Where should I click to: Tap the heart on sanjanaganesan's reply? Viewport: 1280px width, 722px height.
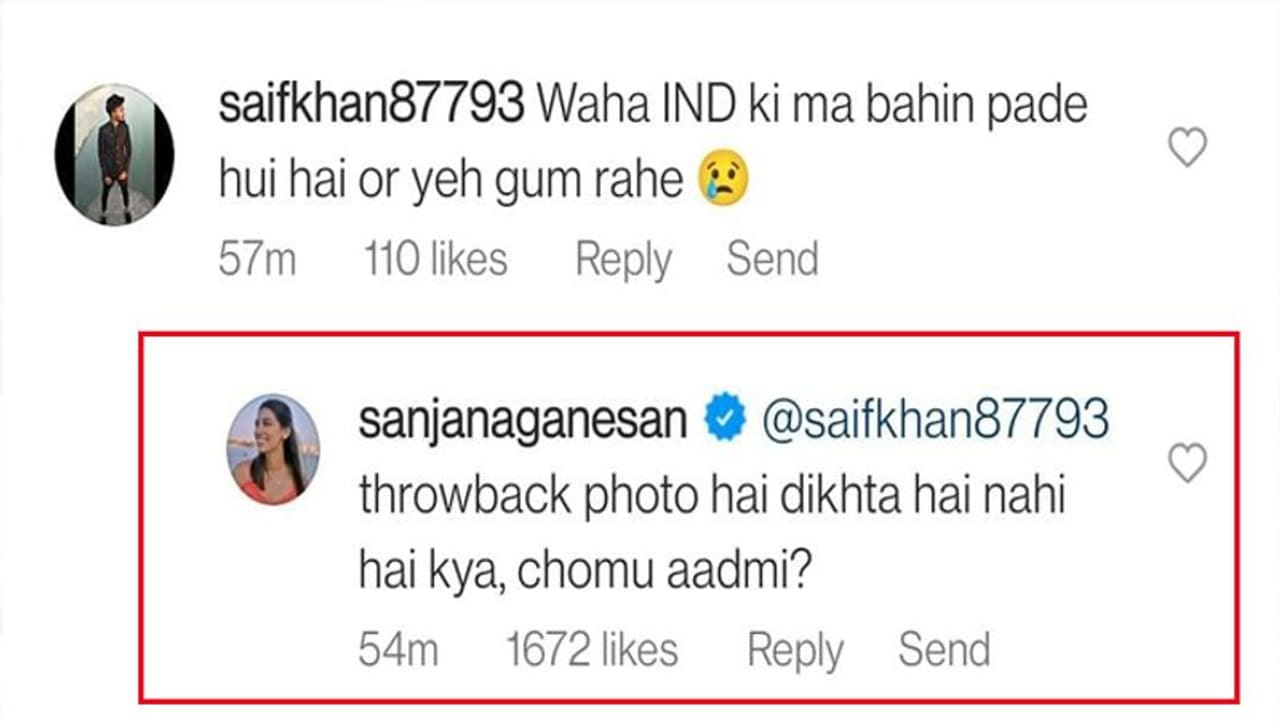[x=1187, y=463]
